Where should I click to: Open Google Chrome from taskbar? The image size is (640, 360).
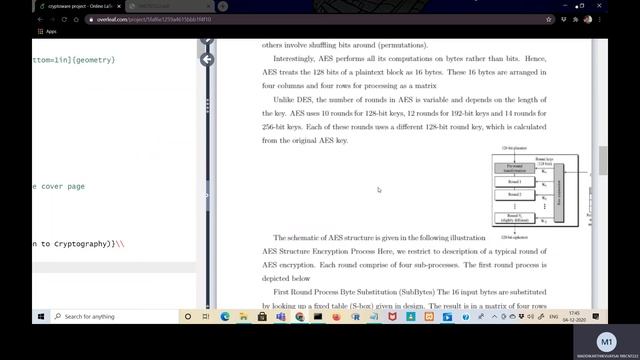coord(300,316)
